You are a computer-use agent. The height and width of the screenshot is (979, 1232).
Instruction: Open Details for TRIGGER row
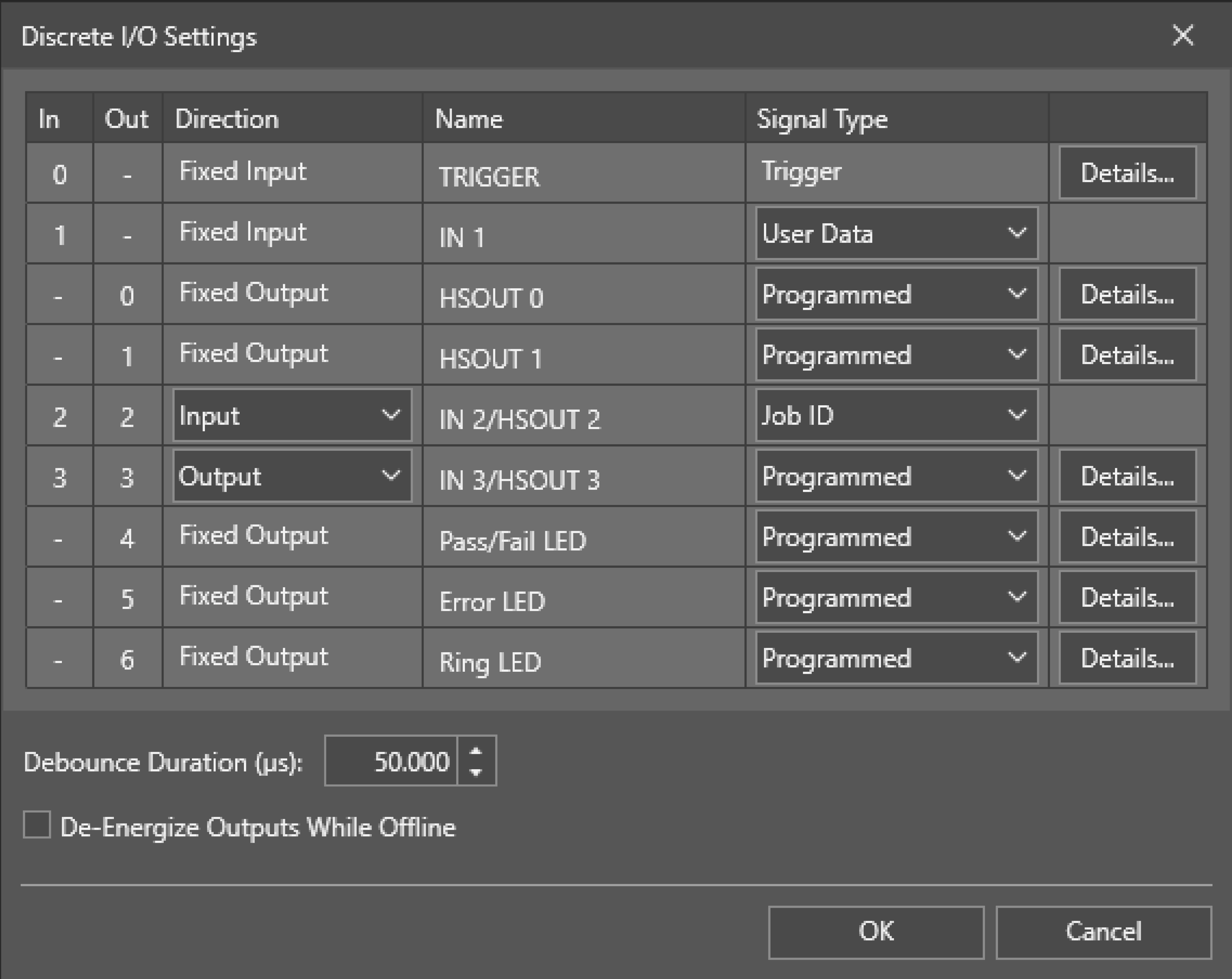(x=1127, y=173)
